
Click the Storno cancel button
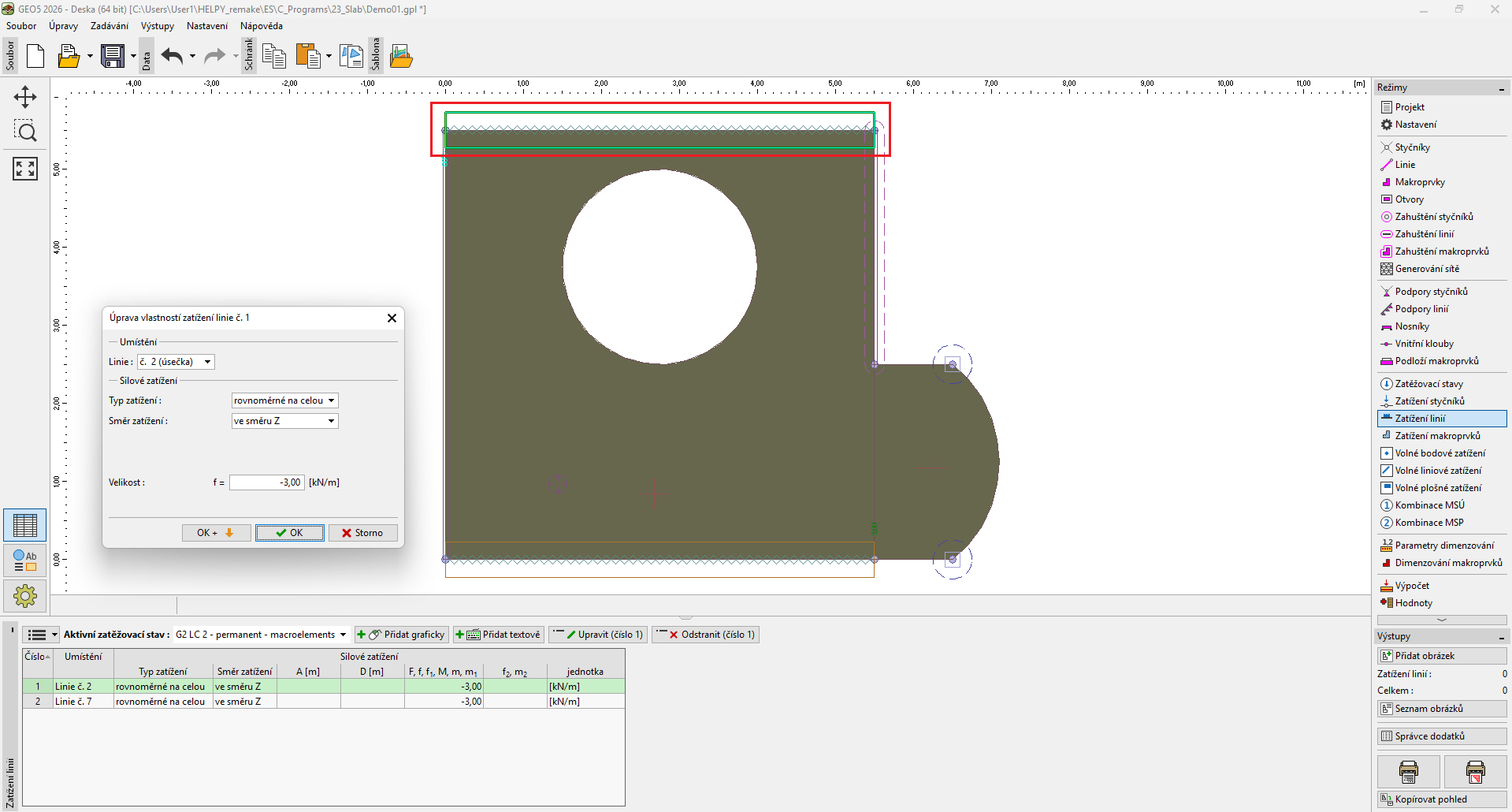pos(362,533)
